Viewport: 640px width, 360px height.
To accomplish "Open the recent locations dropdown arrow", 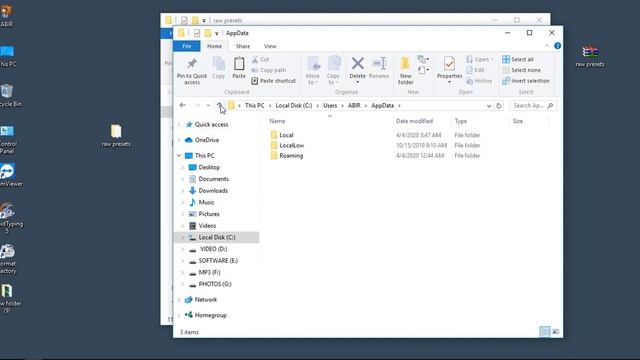I will [208, 105].
